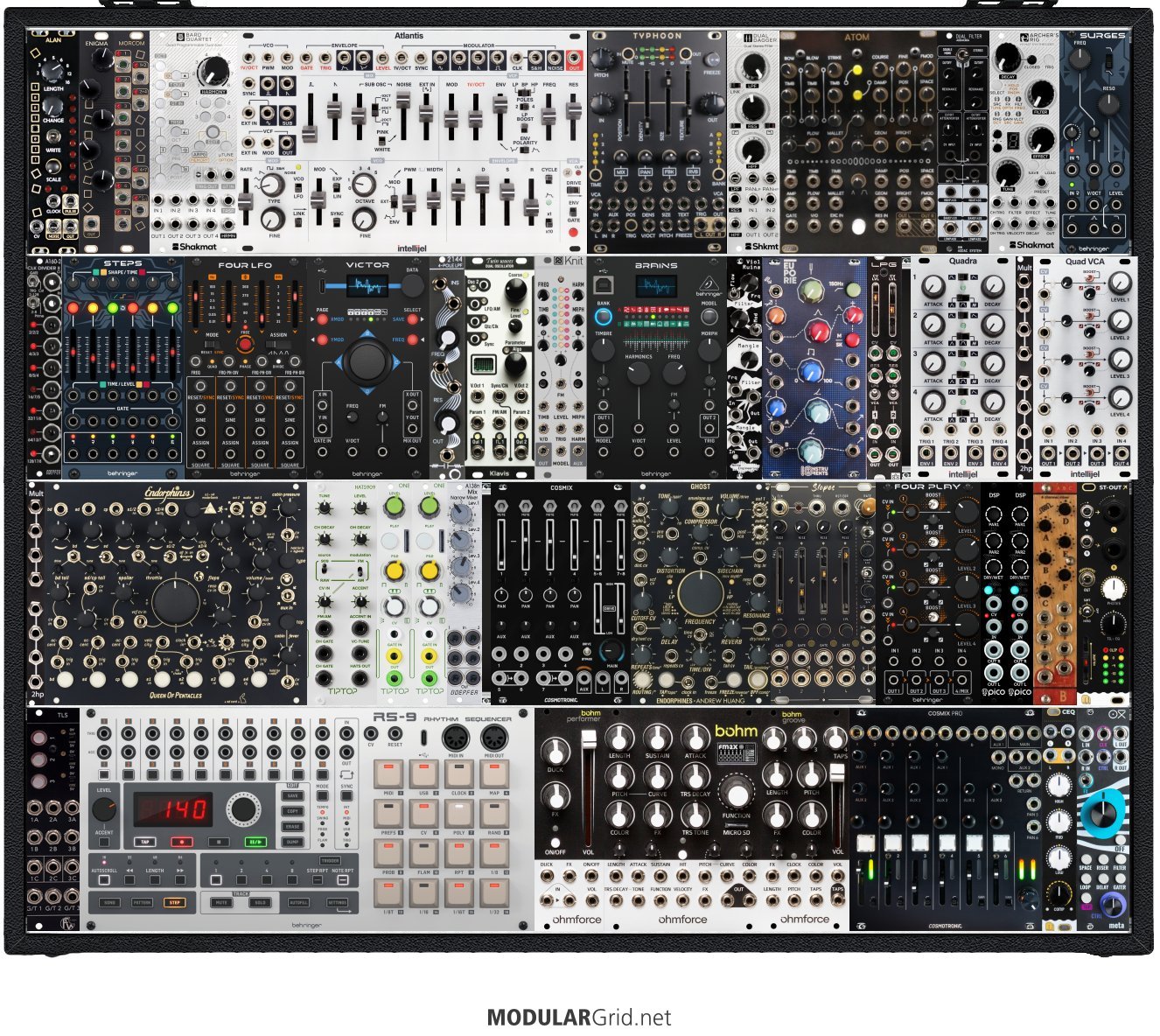The image size is (1160, 1036).
Task: Click the RS-9 data encoder dial
Action: (x=244, y=810)
